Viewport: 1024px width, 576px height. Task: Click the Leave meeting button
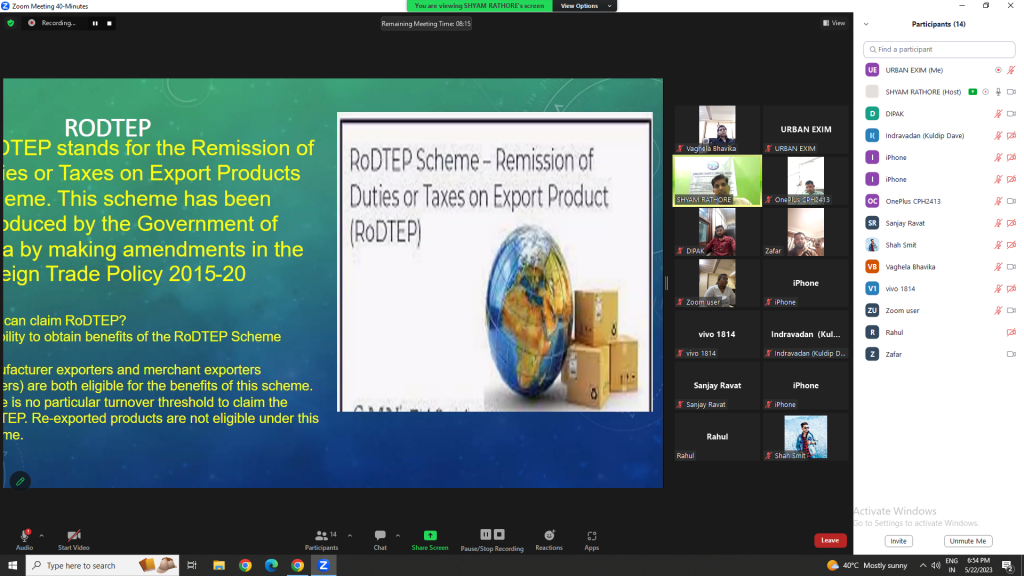pyautogui.click(x=829, y=540)
